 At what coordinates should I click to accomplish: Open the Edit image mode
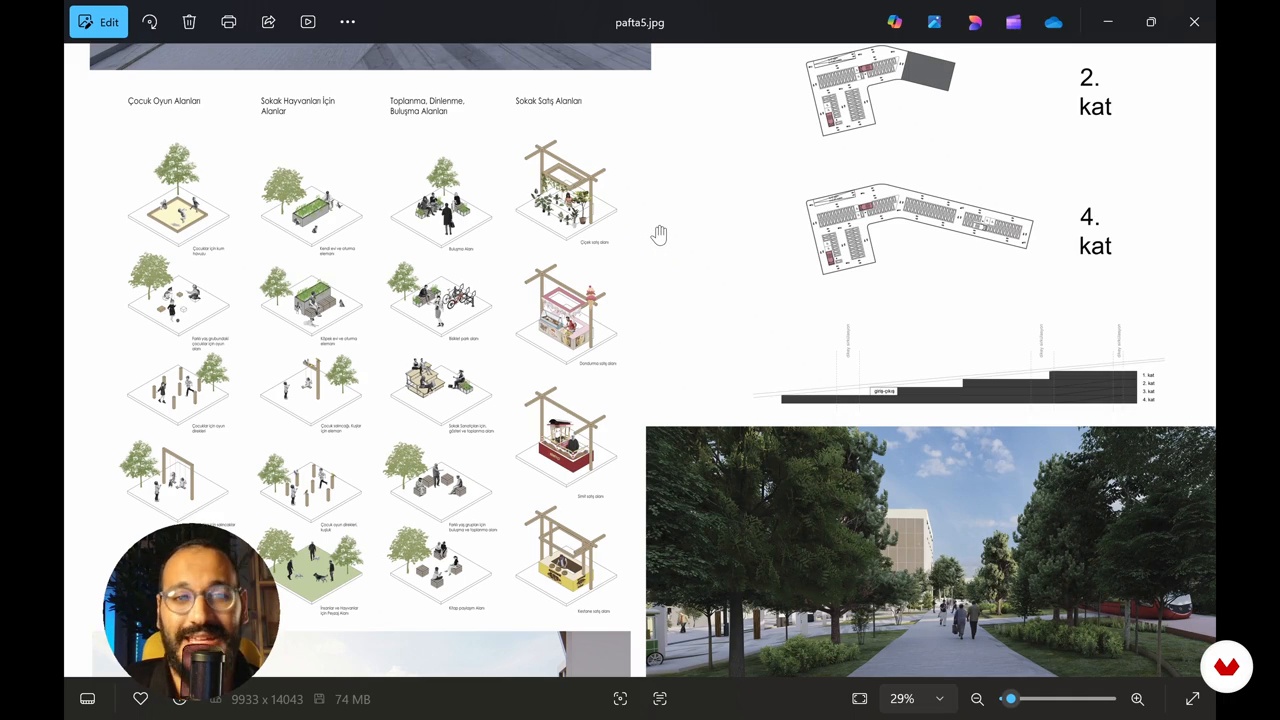(98, 22)
